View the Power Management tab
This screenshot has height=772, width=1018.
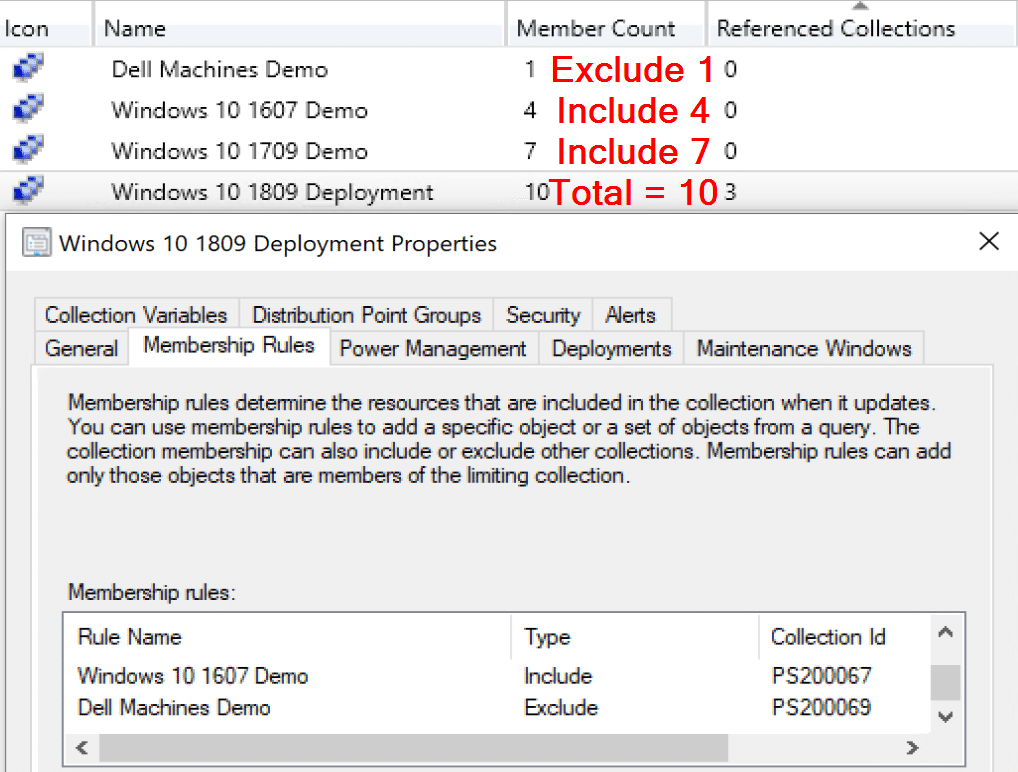click(x=432, y=348)
